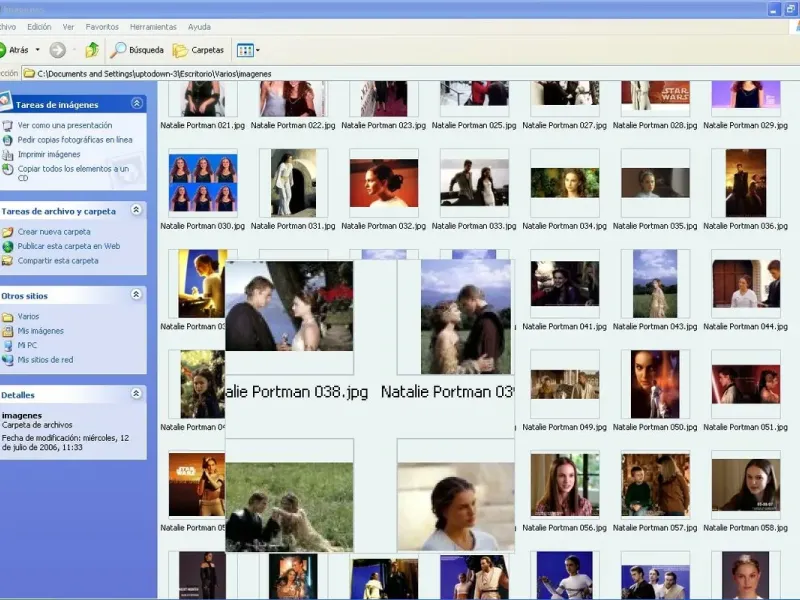
Task: Collapse the Tareas de imágenes panel
Action: coord(136,102)
